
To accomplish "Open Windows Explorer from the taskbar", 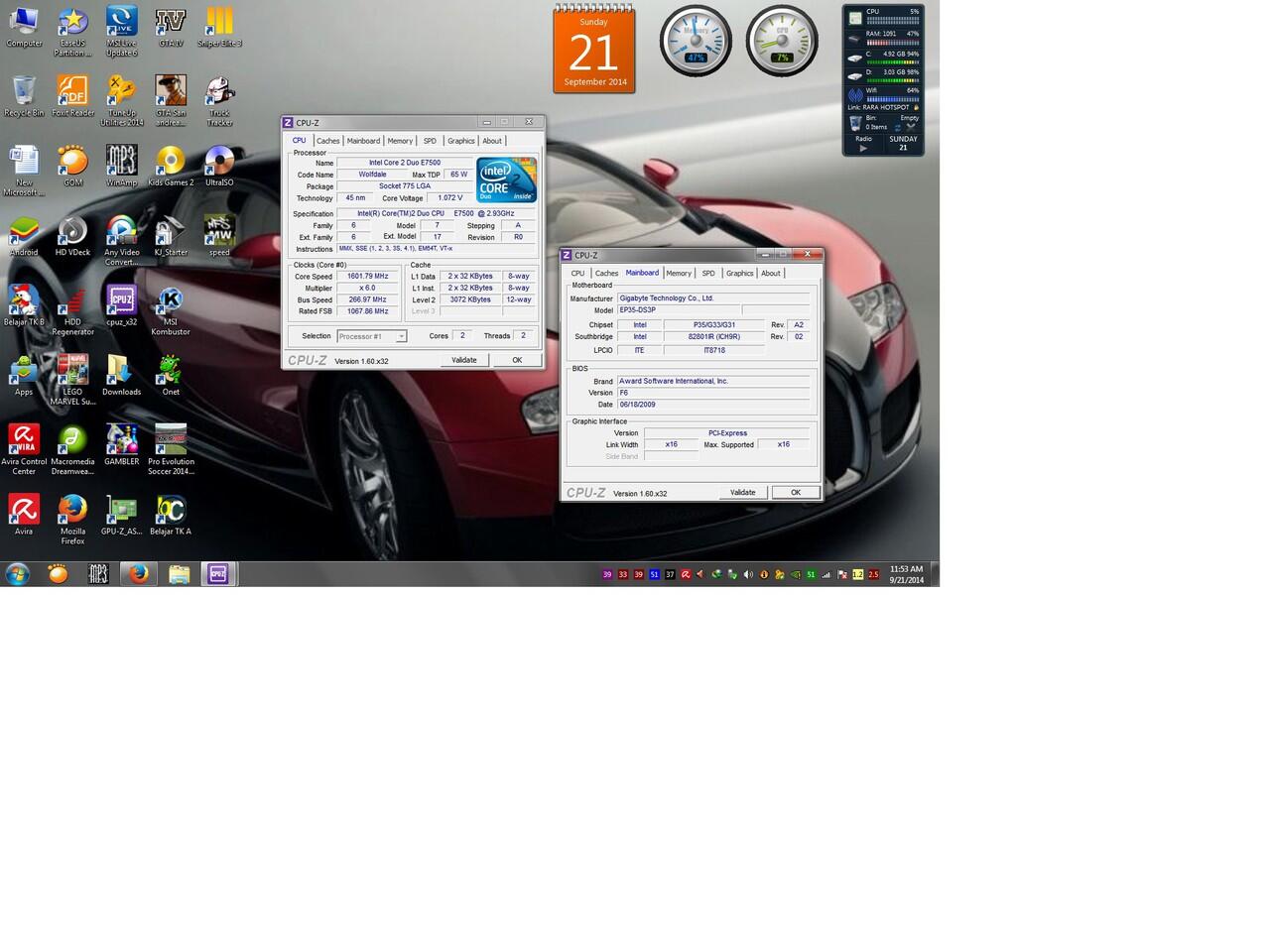I will tap(179, 573).
